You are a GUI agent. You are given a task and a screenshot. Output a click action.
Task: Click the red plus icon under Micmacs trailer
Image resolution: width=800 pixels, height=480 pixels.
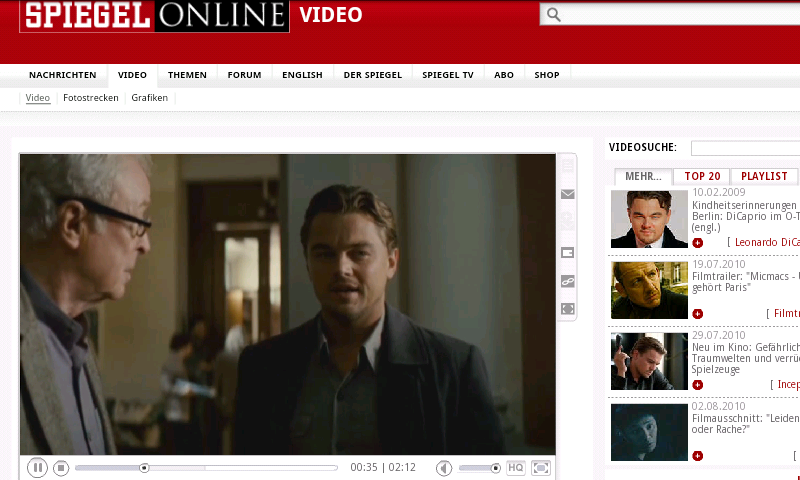[697, 314]
